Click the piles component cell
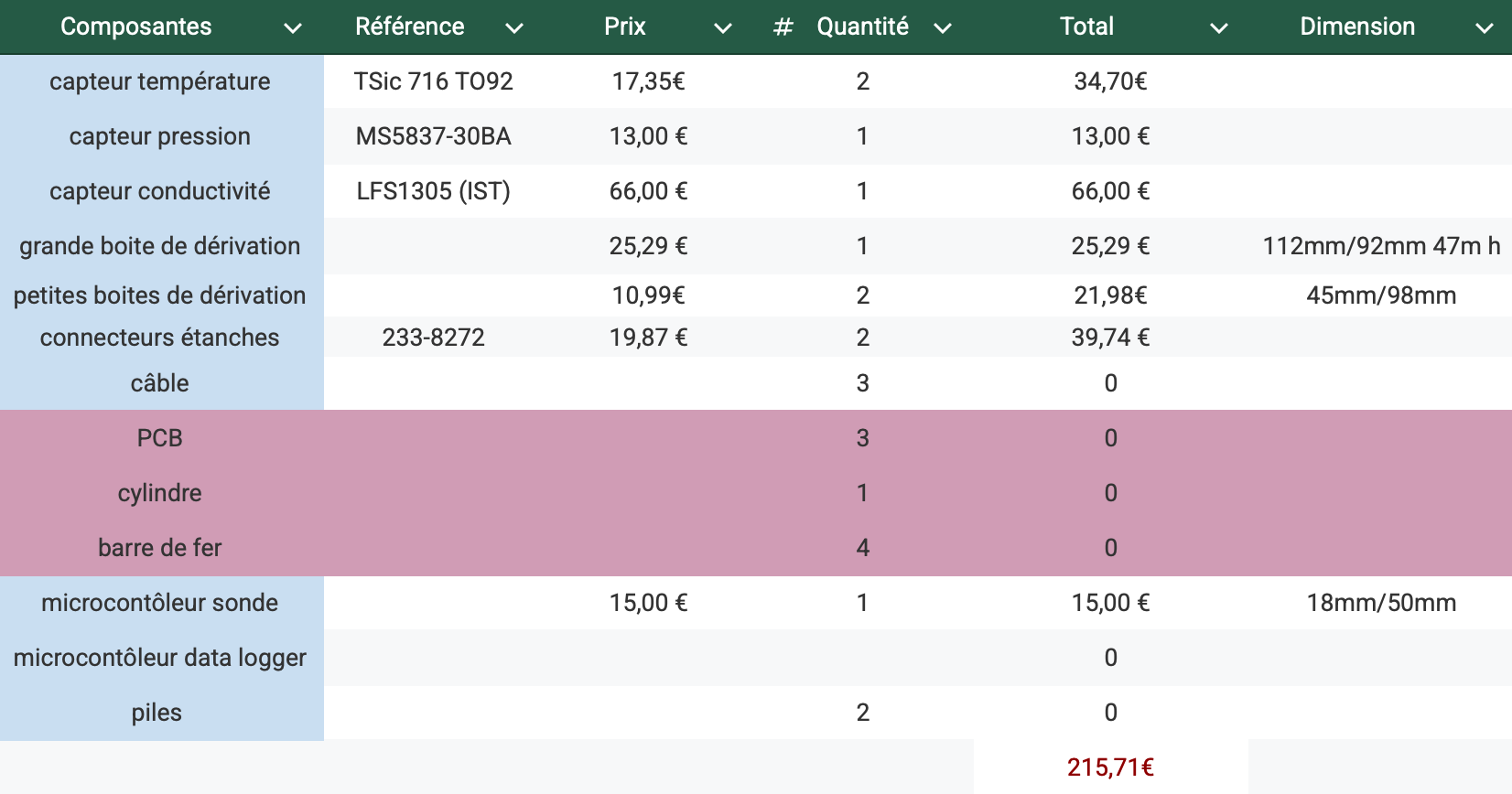 point(157,713)
